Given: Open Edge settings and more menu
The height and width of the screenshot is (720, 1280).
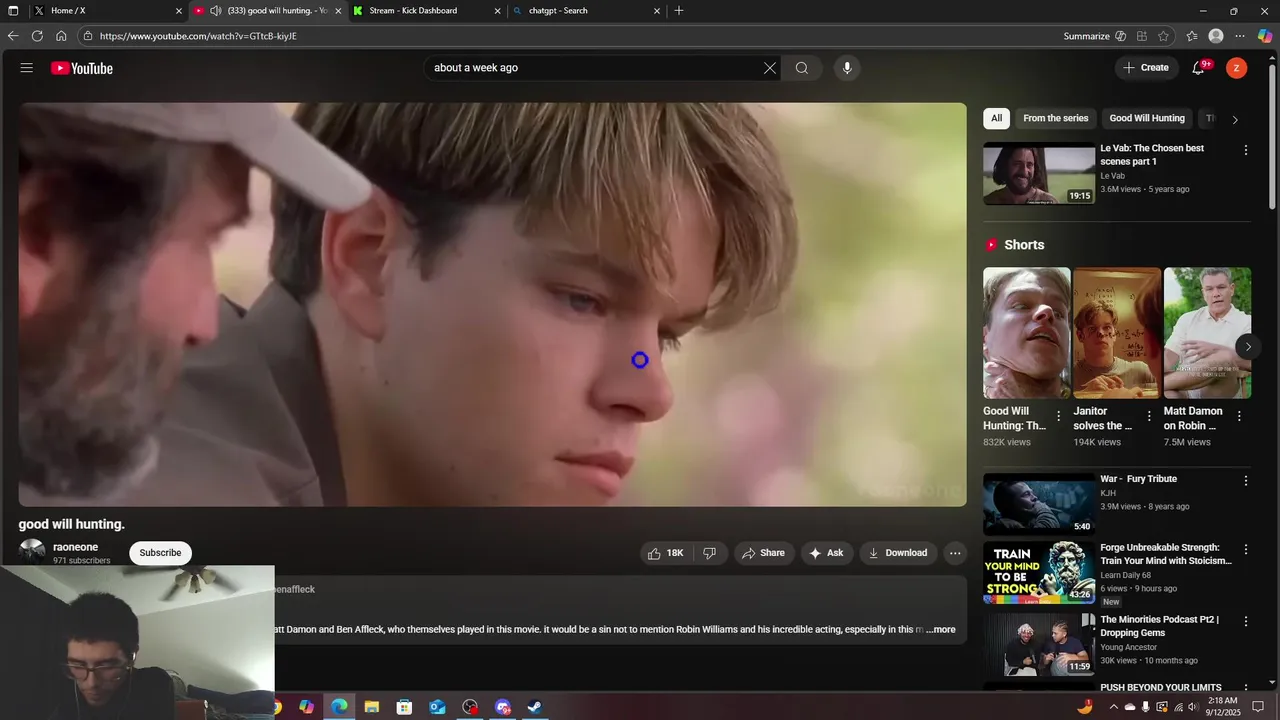Looking at the screenshot, I should point(1240,36).
